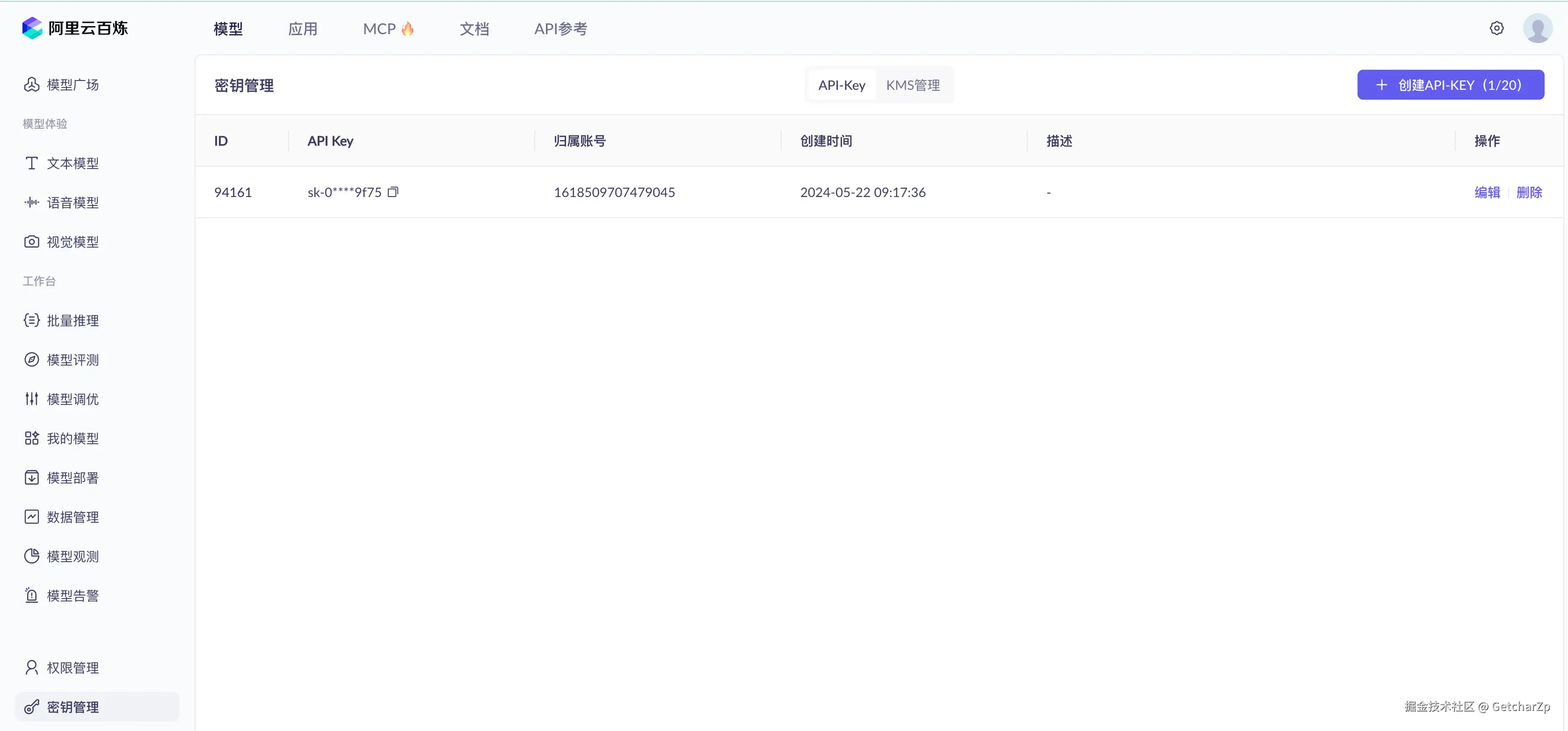Open 批量推理 workbench item

73,321
